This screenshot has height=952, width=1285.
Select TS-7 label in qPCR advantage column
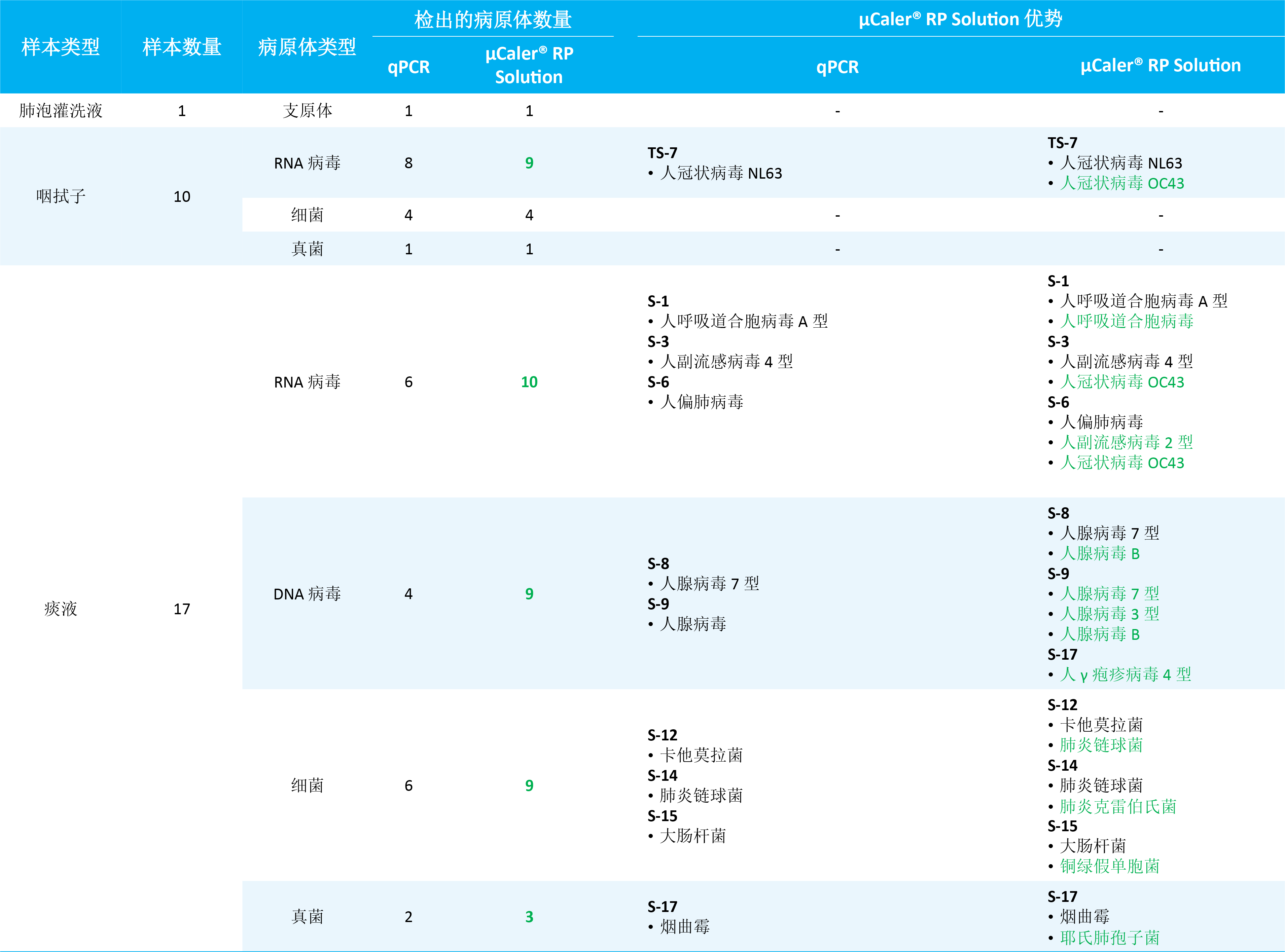tap(663, 153)
